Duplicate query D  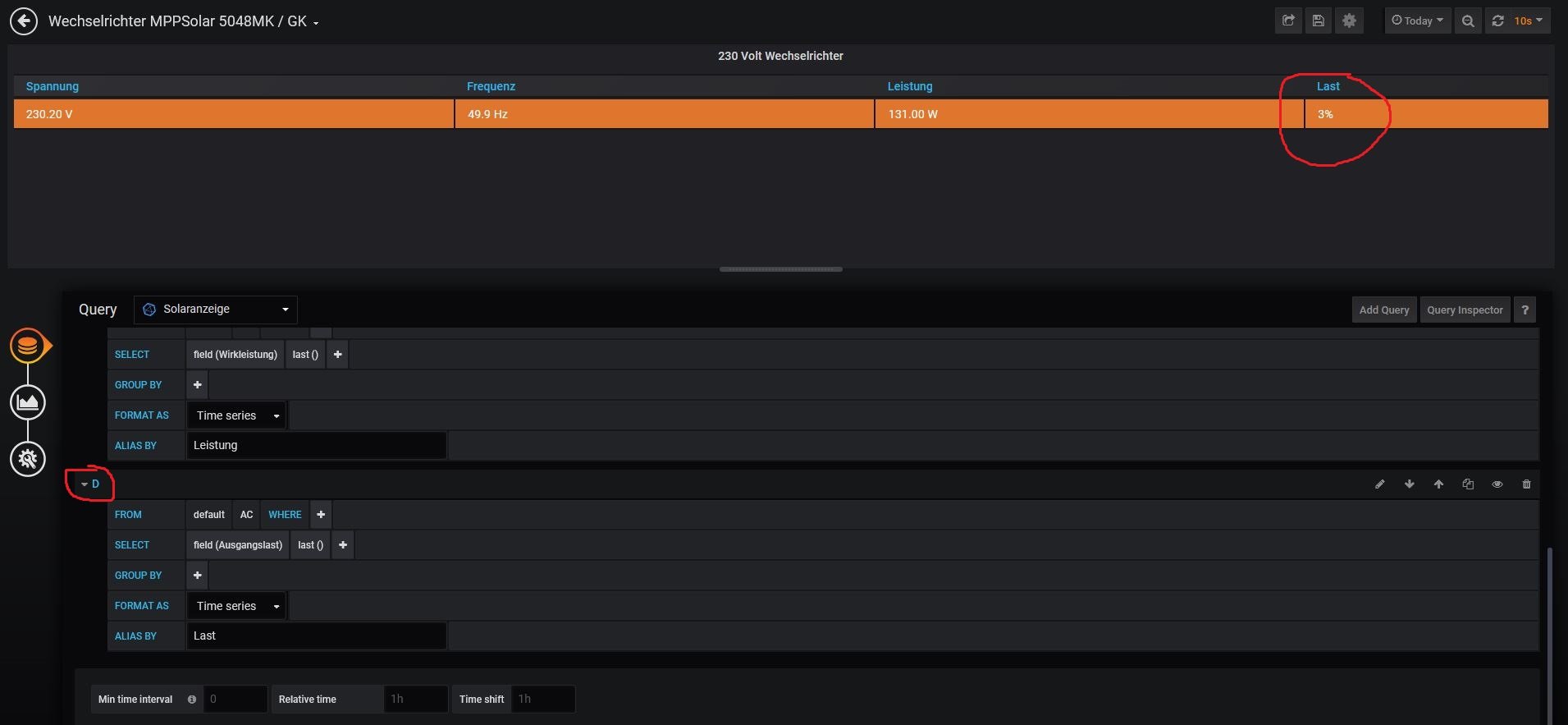pos(1468,484)
